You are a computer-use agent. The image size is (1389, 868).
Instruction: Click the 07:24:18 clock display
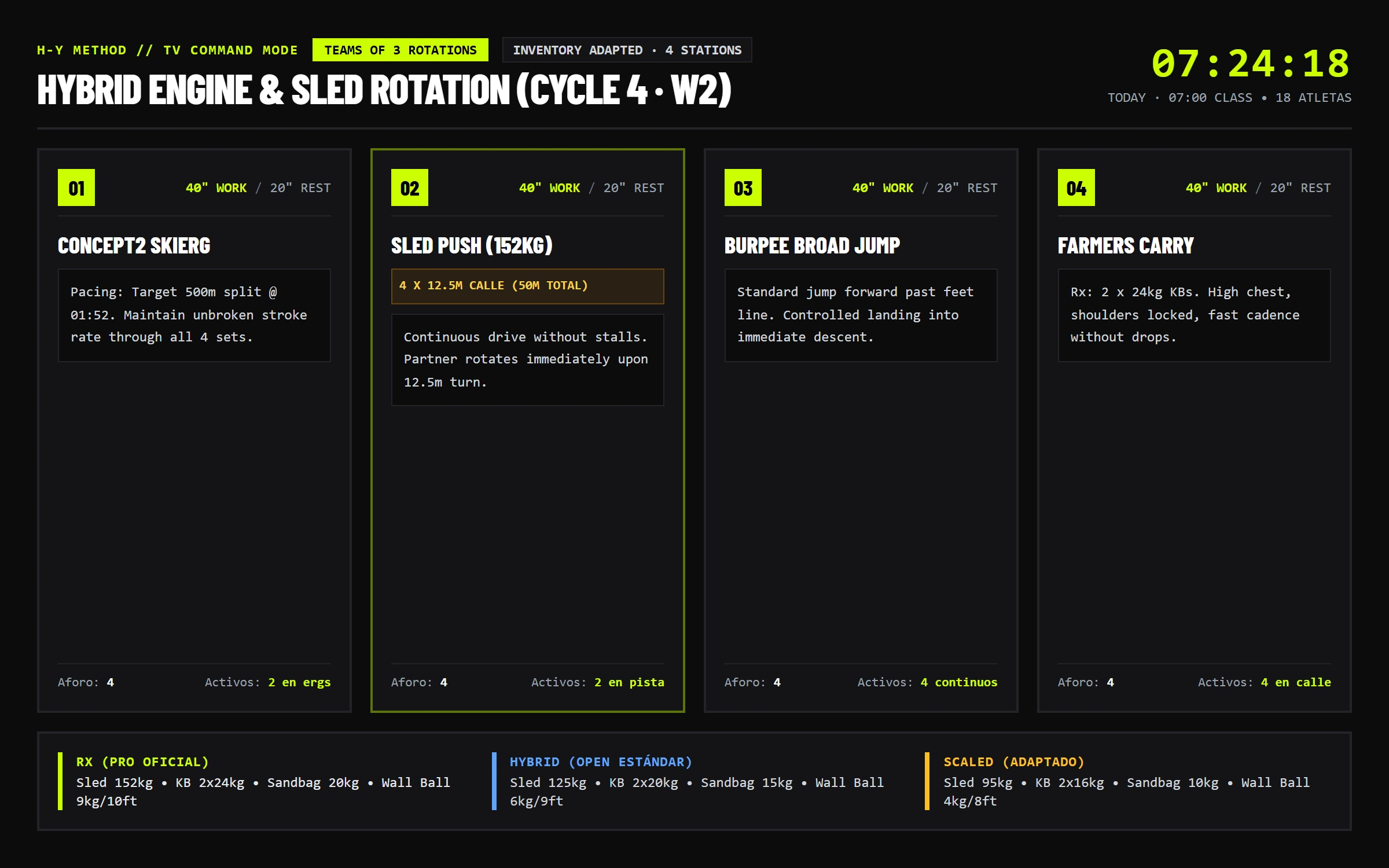click(1250, 63)
